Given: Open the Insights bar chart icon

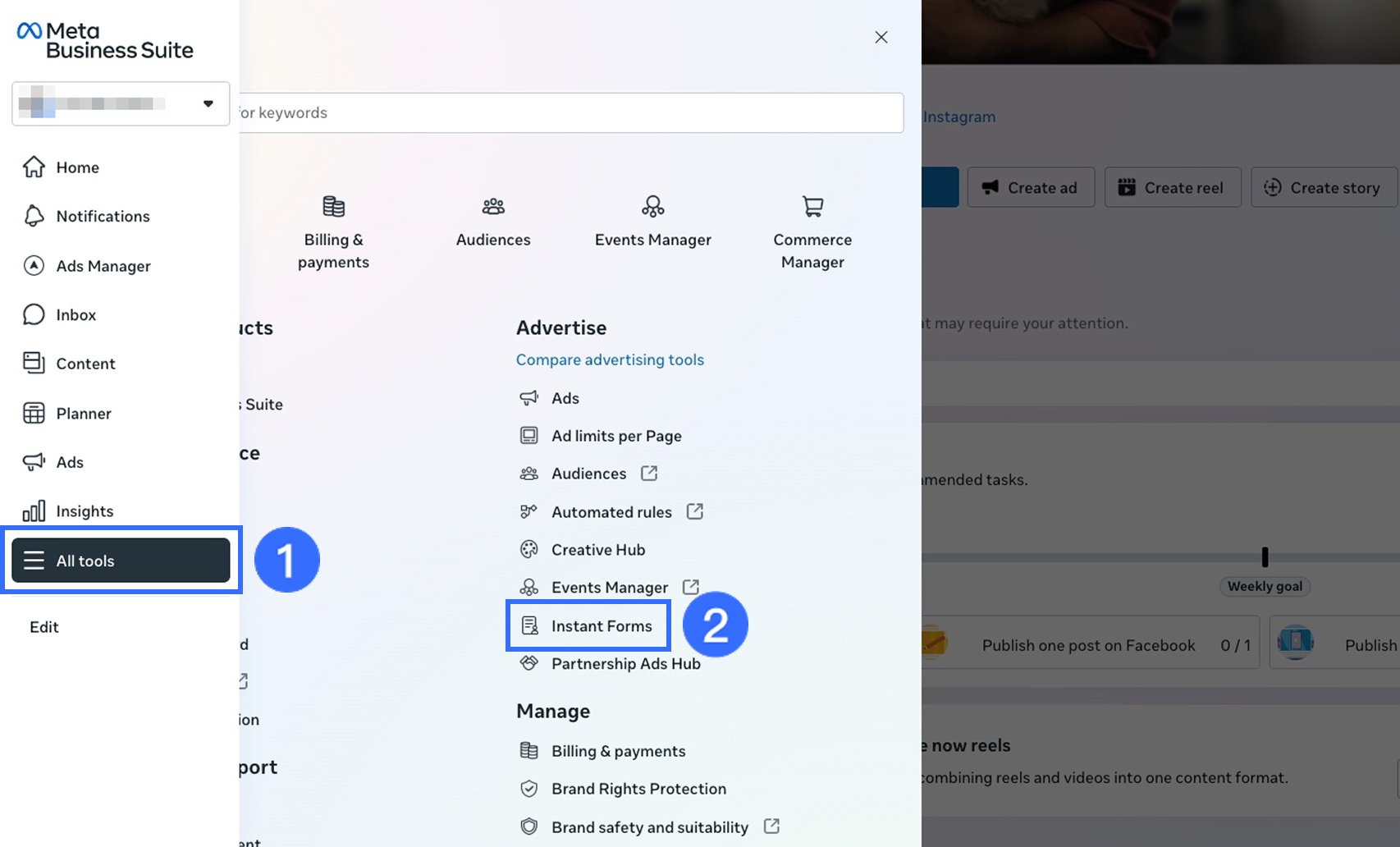Looking at the screenshot, I should (34, 511).
